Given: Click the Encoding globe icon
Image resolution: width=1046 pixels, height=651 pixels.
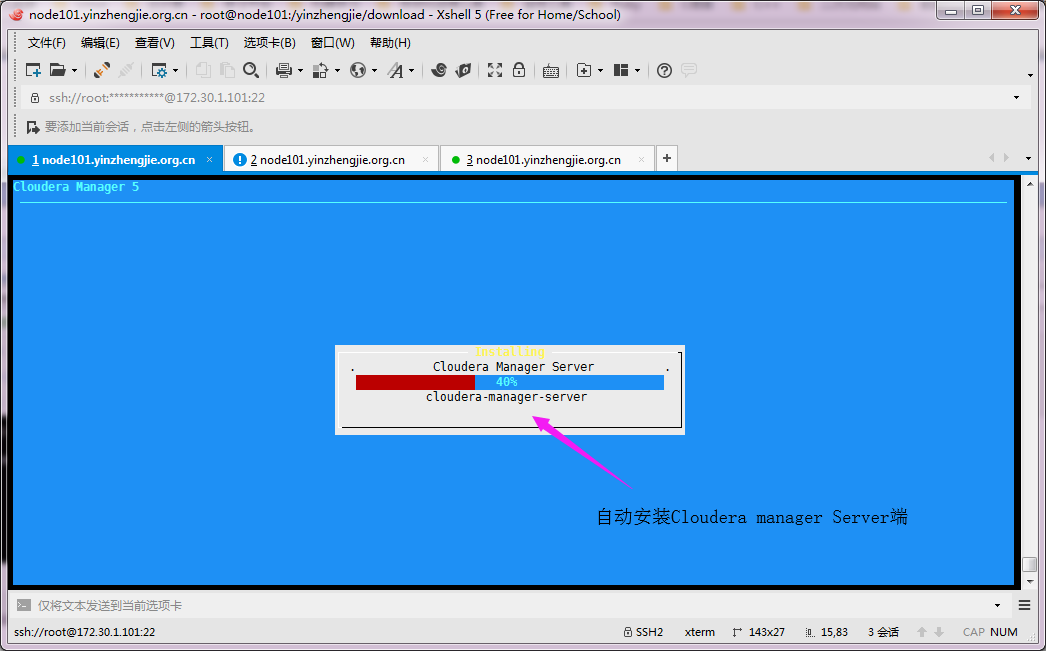Looking at the screenshot, I should tap(358, 70).
